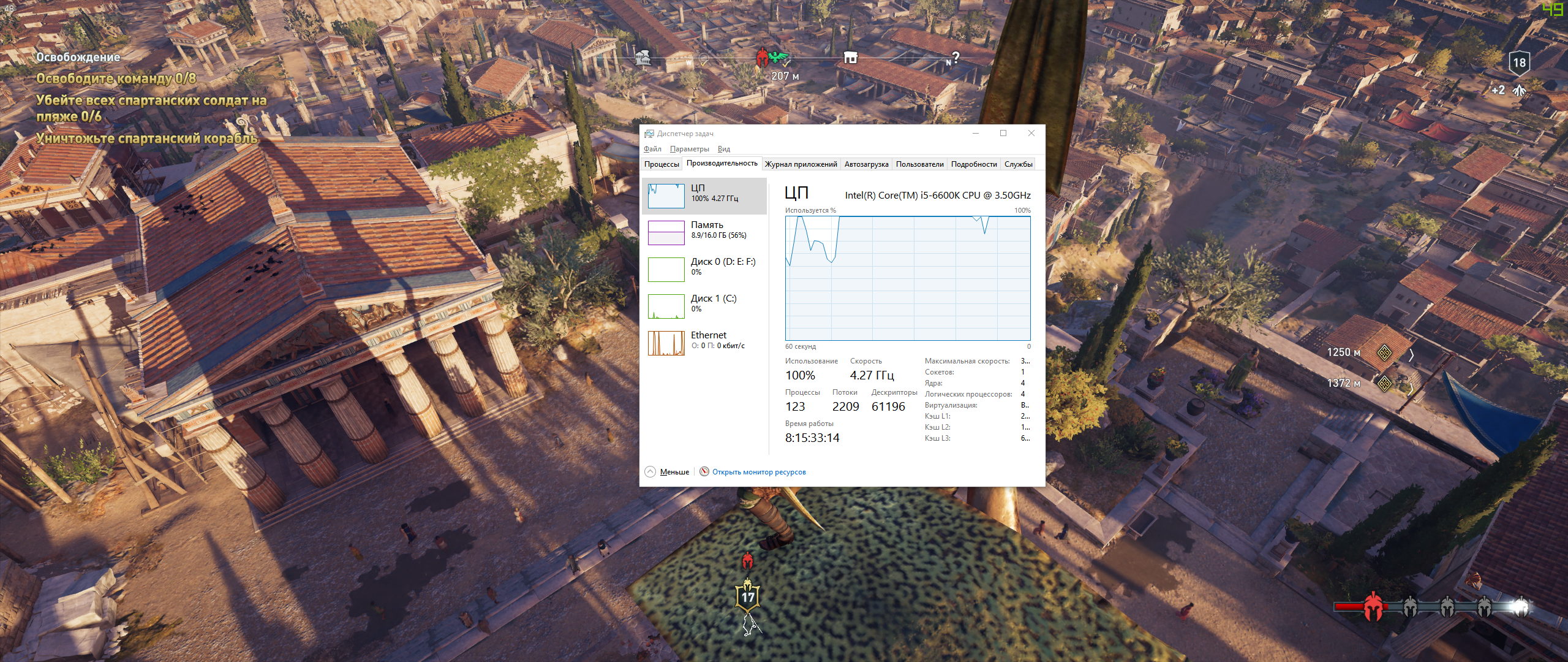Click the 1372 м objective marker icon

(x=1384, y=384)
